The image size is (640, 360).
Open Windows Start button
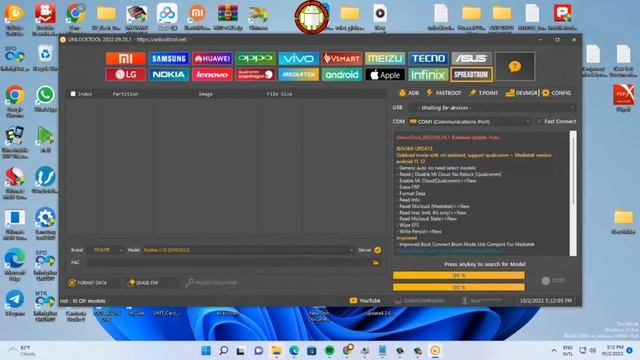[206, 350]
